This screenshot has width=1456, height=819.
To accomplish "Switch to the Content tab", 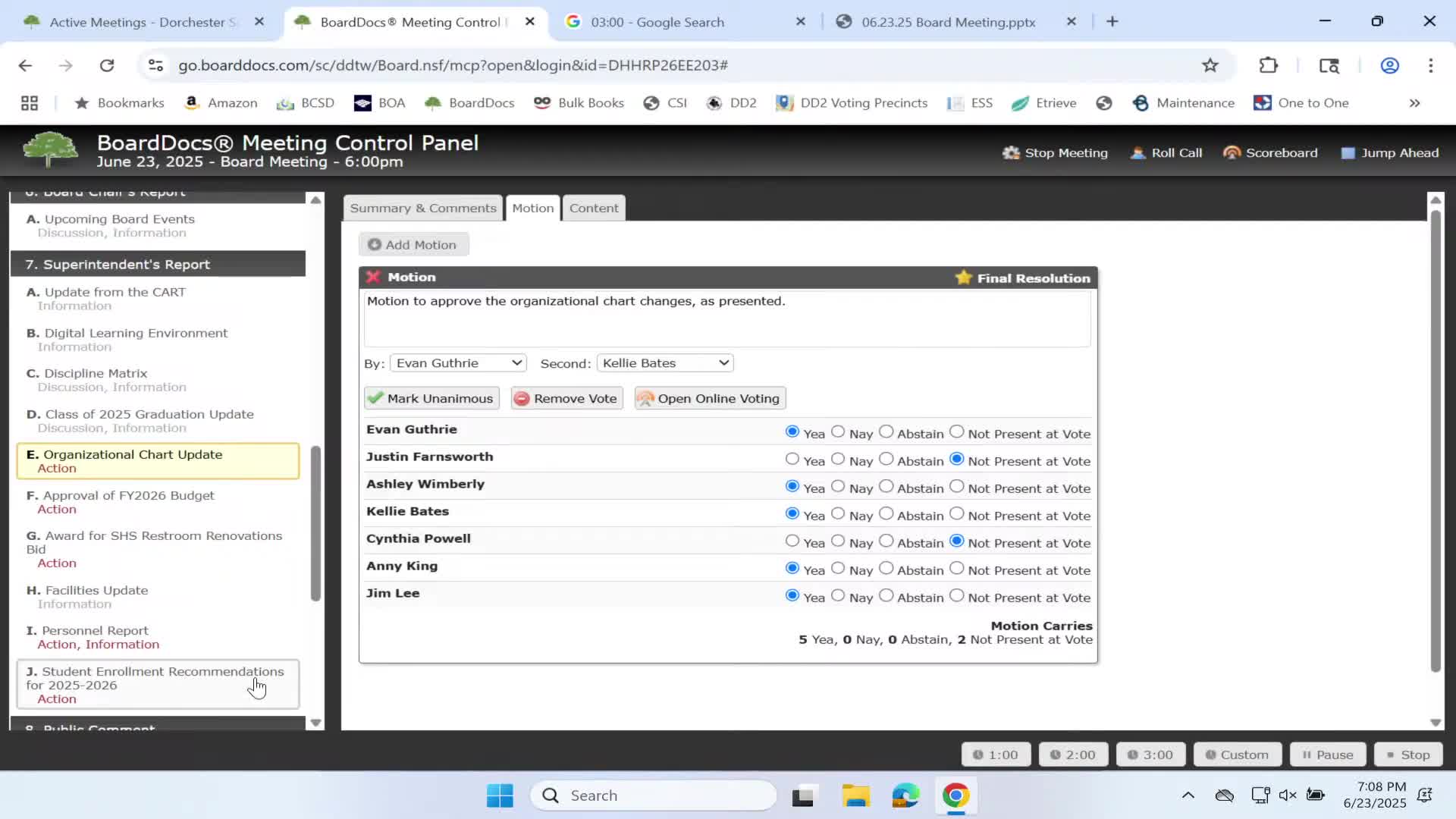I will 593,208.
